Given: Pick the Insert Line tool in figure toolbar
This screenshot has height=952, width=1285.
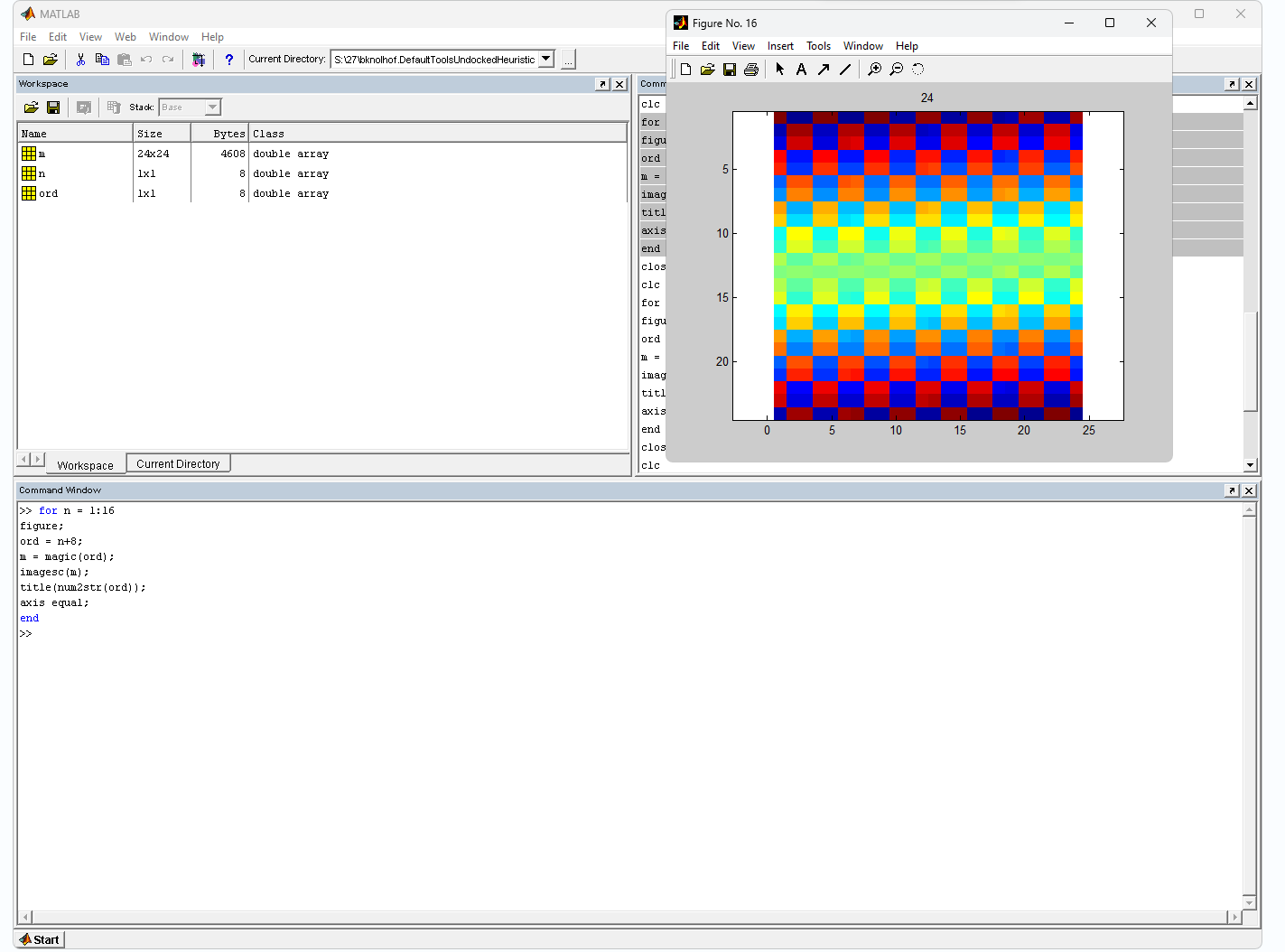Looking at the screenshot, I should (x=845, y=70).
